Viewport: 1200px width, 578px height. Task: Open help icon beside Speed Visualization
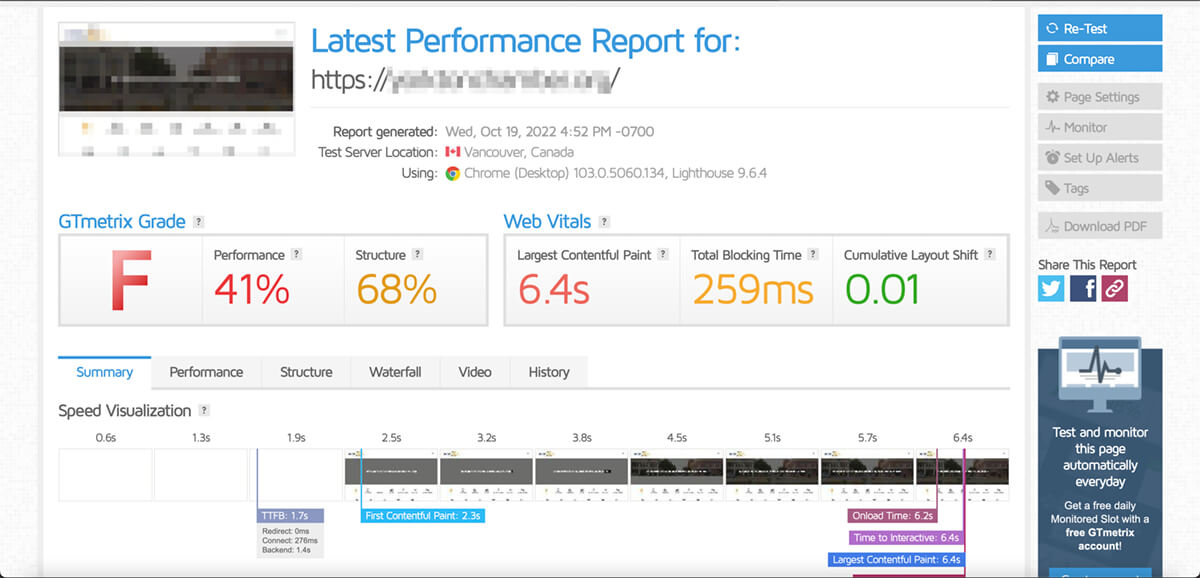(204, 411)
